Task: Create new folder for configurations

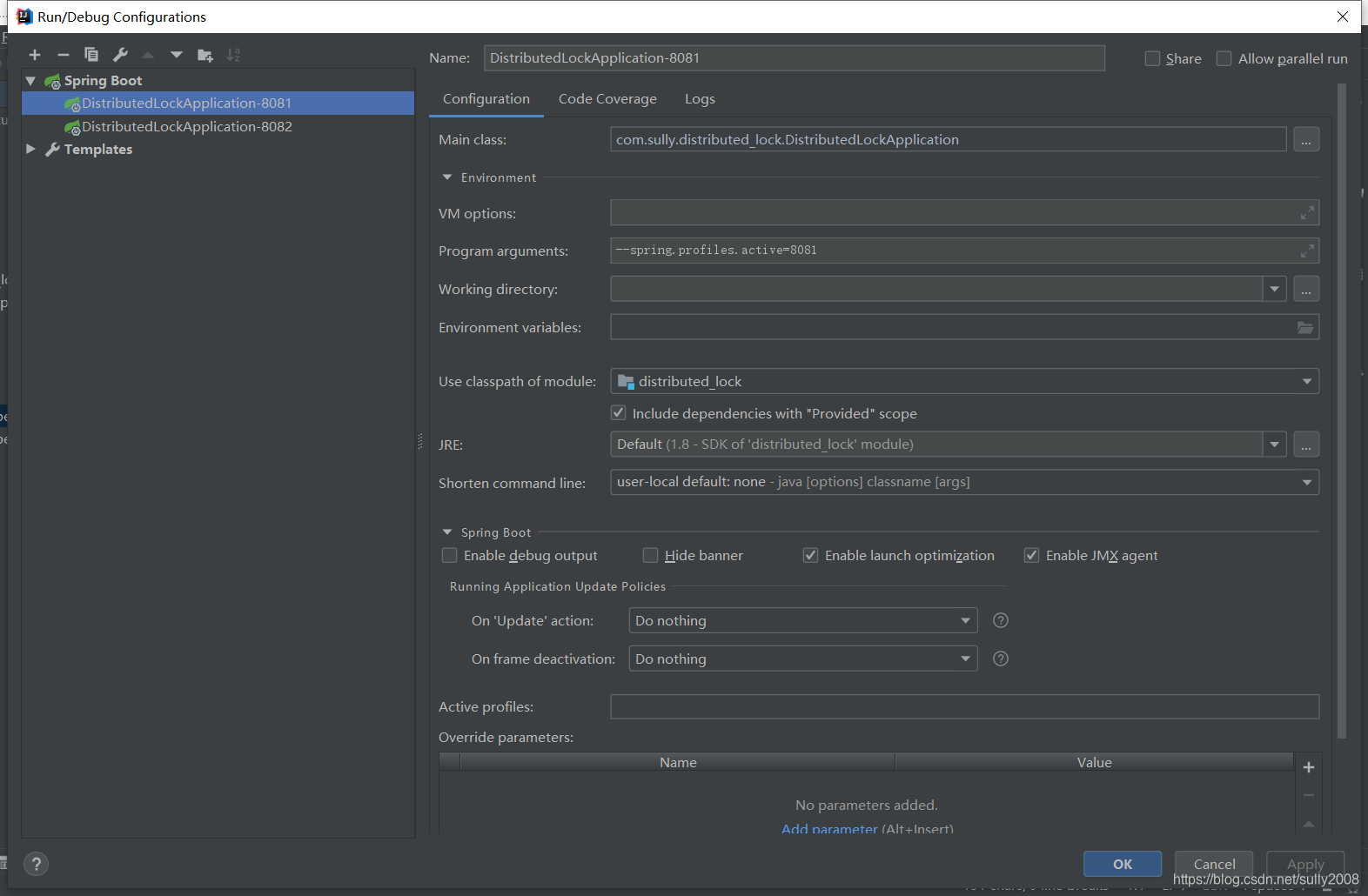Action: (x=205, y=55)
